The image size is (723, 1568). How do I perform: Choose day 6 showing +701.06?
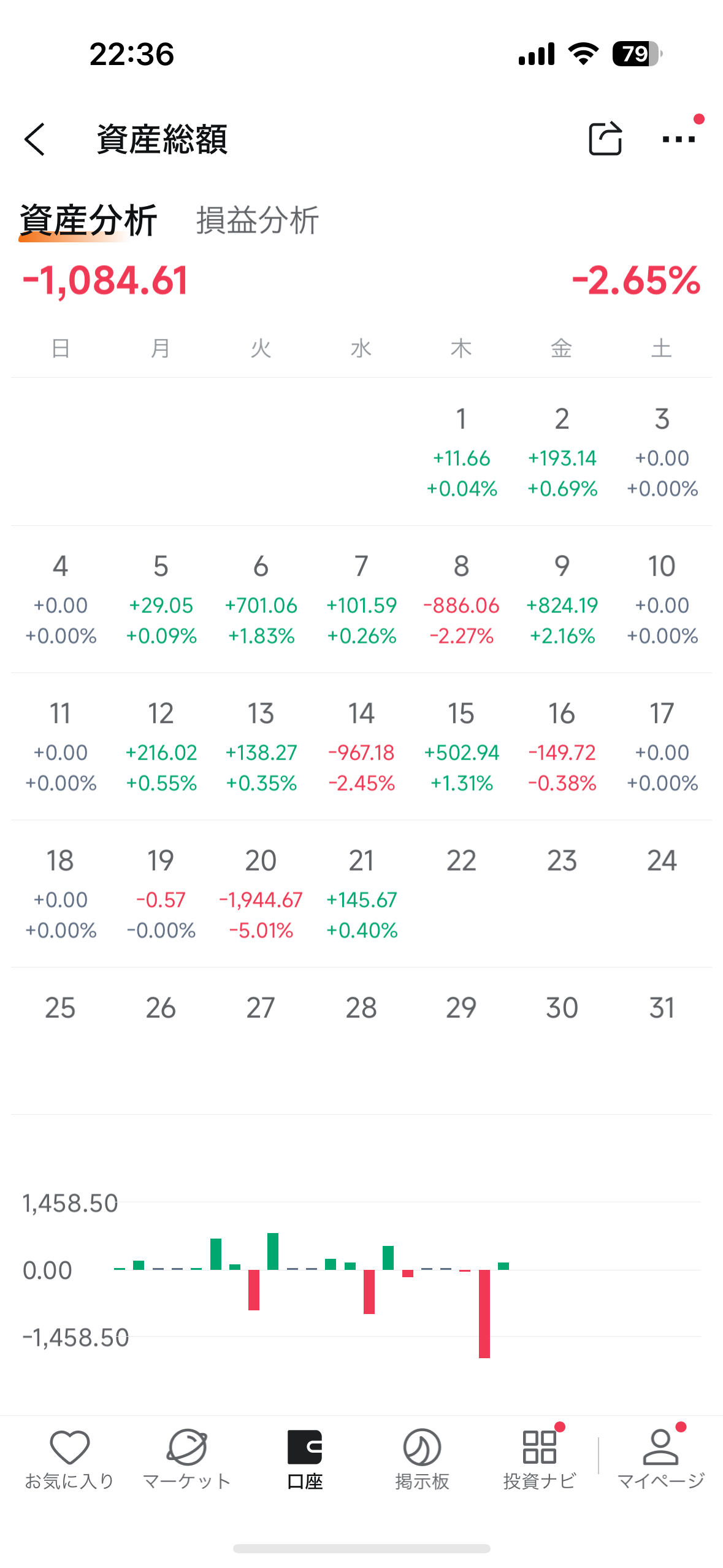(x=261, y=599)
